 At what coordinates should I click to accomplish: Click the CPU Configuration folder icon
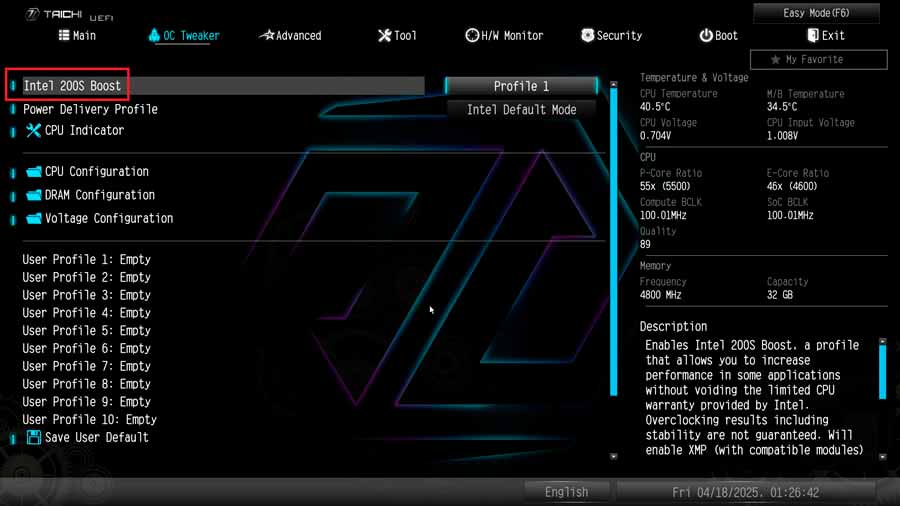pos(34,172)
